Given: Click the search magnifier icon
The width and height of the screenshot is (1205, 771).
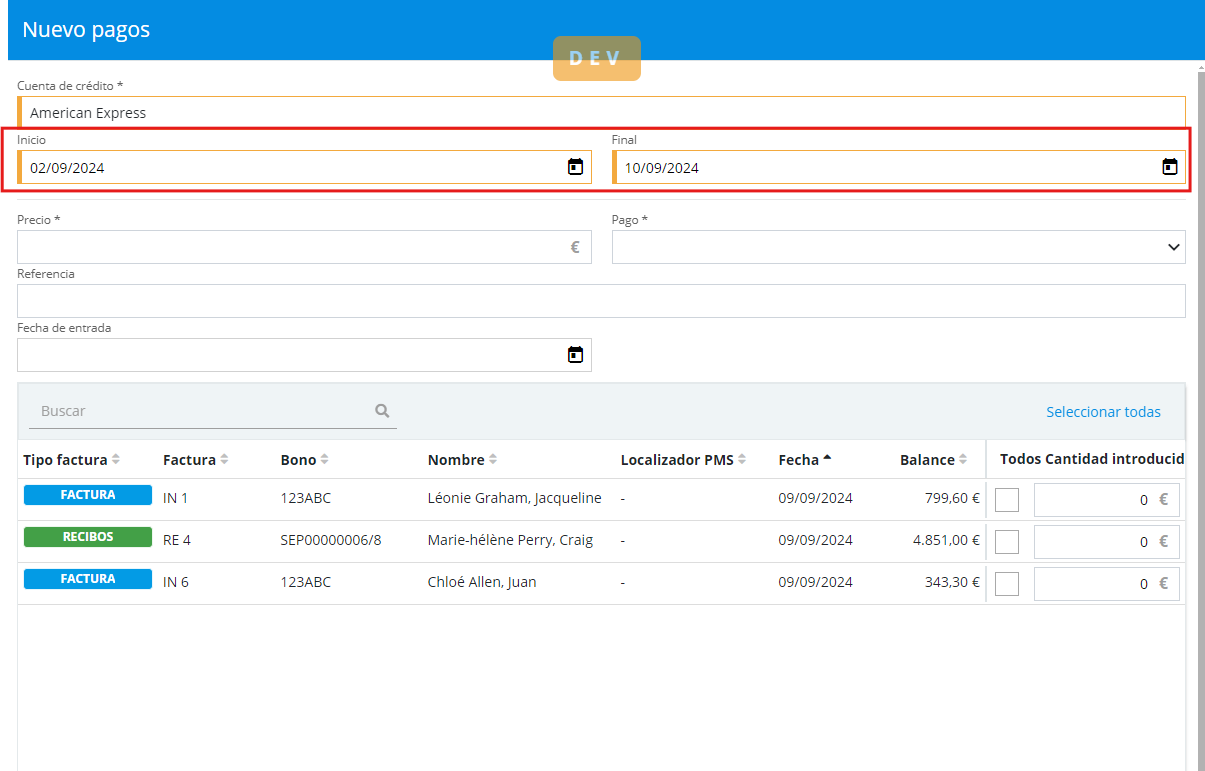Looking at the screenshot, I should pos(382,411).
